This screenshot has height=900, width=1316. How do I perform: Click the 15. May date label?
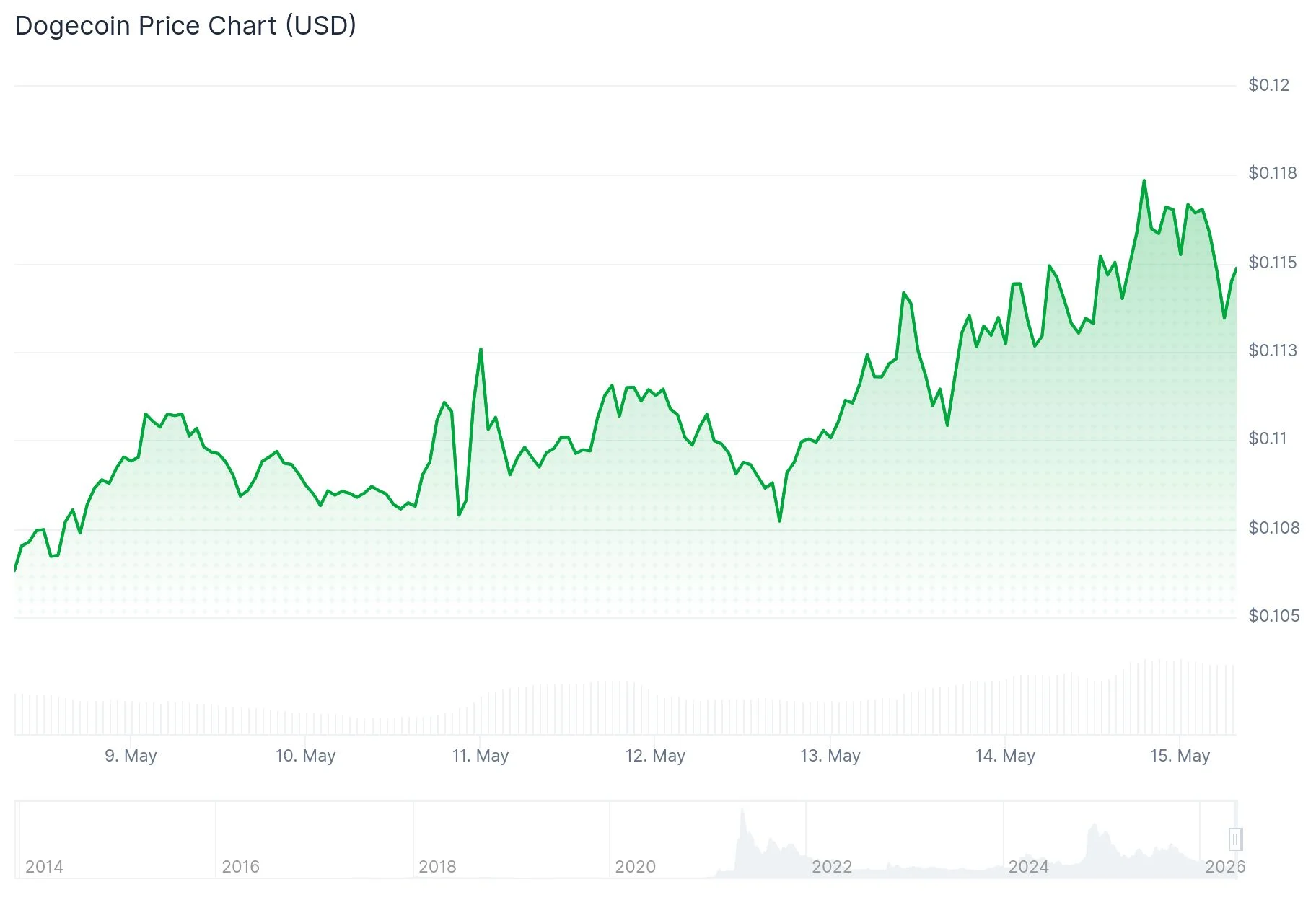point(1180,756)
